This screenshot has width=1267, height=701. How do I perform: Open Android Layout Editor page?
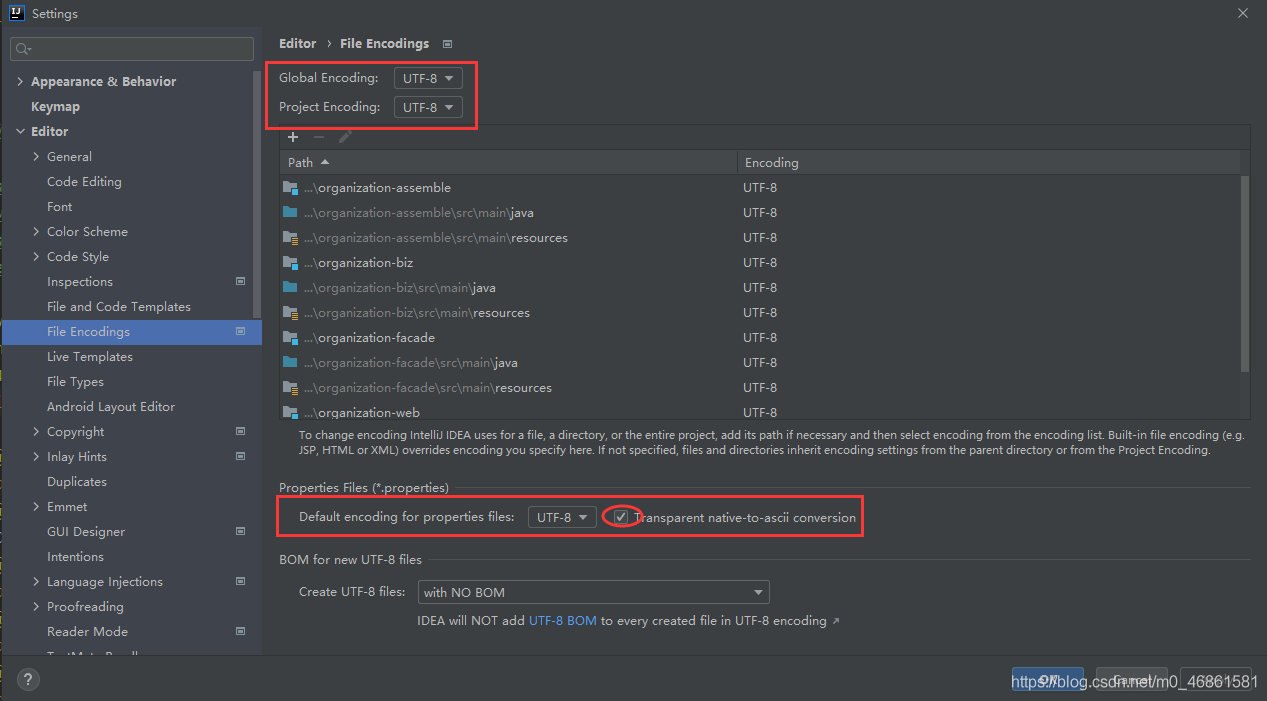point(111,407)
